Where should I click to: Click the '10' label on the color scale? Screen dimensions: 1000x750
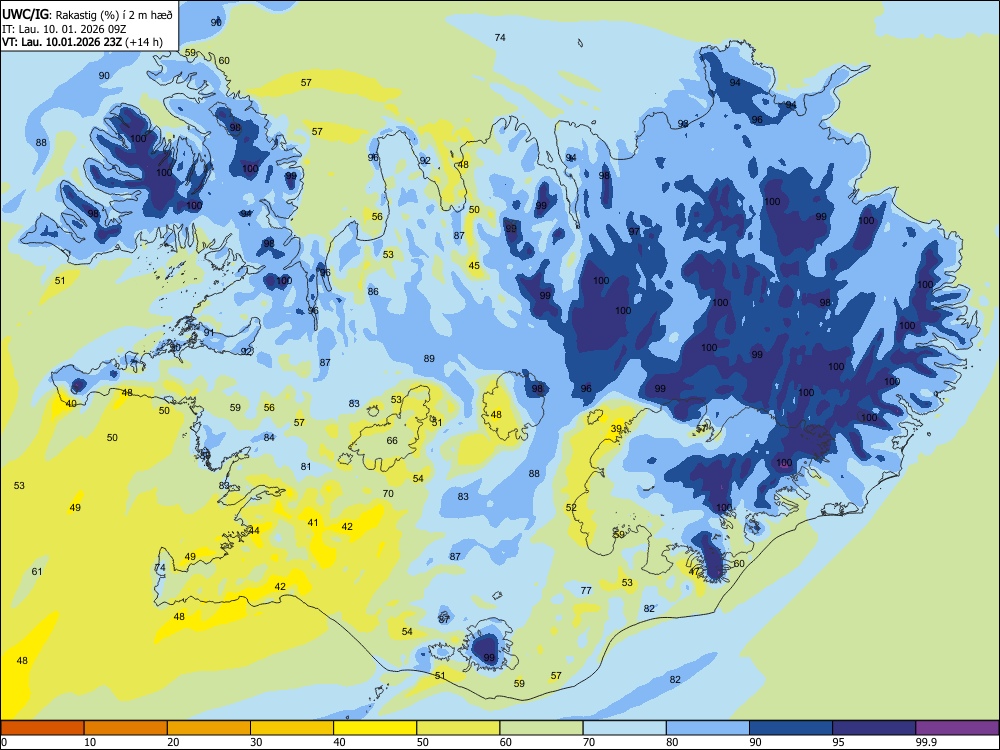91,742
